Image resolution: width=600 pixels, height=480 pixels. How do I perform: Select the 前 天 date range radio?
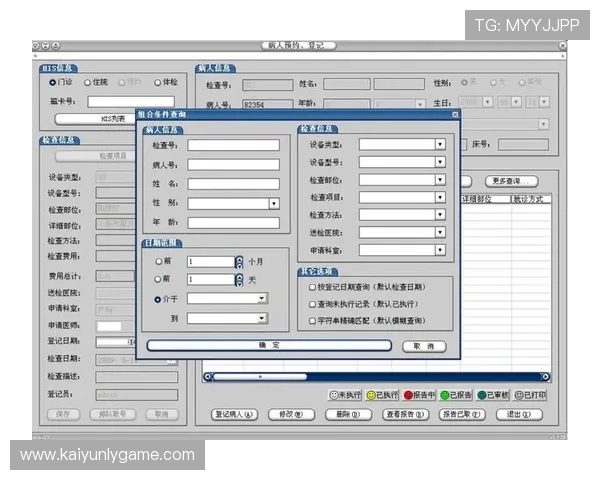click(x=157, y=279)
